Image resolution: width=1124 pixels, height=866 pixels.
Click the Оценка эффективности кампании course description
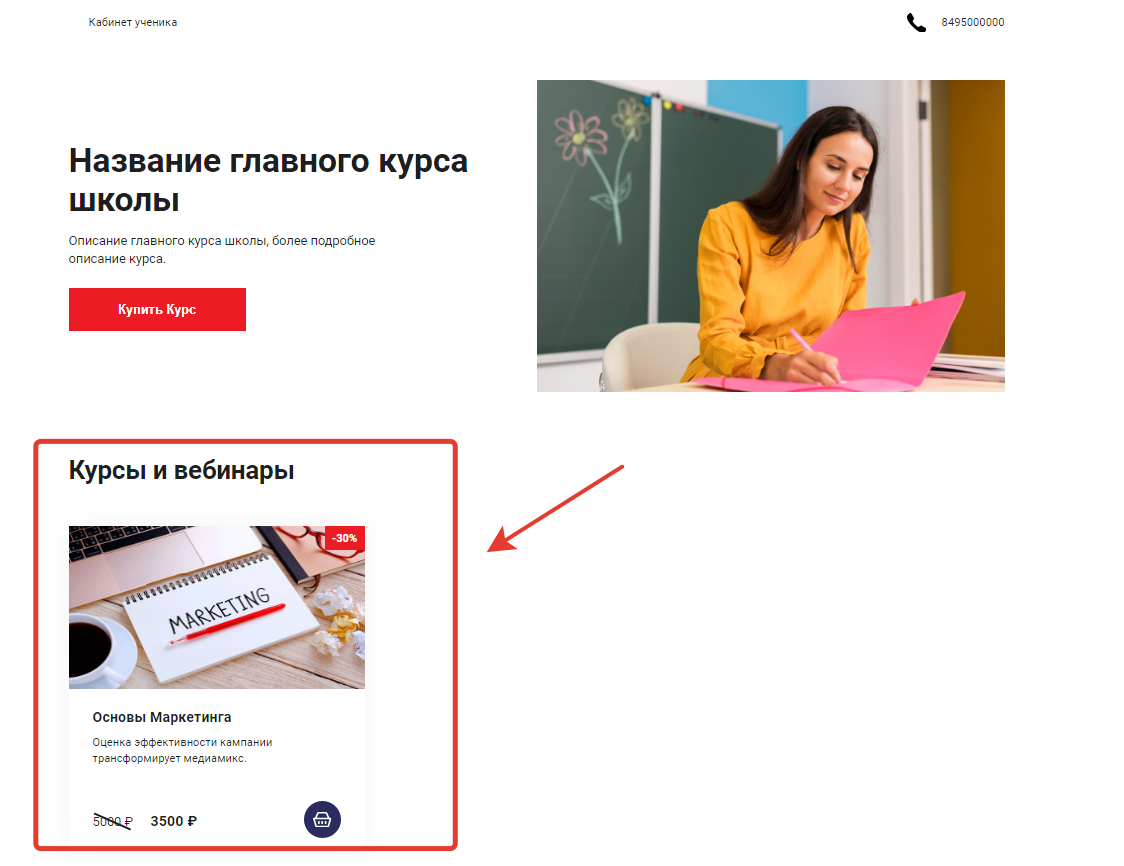(x=182, y=750)
